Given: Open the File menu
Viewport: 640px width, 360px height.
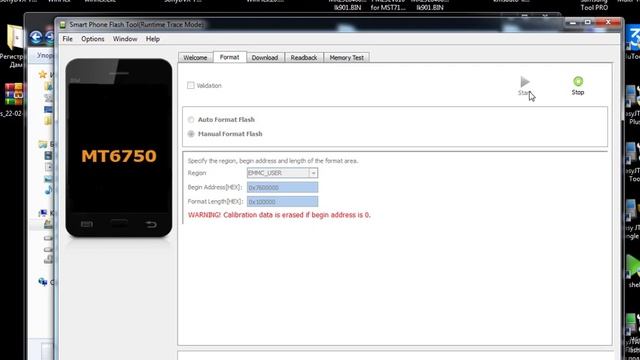Looking at the screenshot, I should 67,39.
